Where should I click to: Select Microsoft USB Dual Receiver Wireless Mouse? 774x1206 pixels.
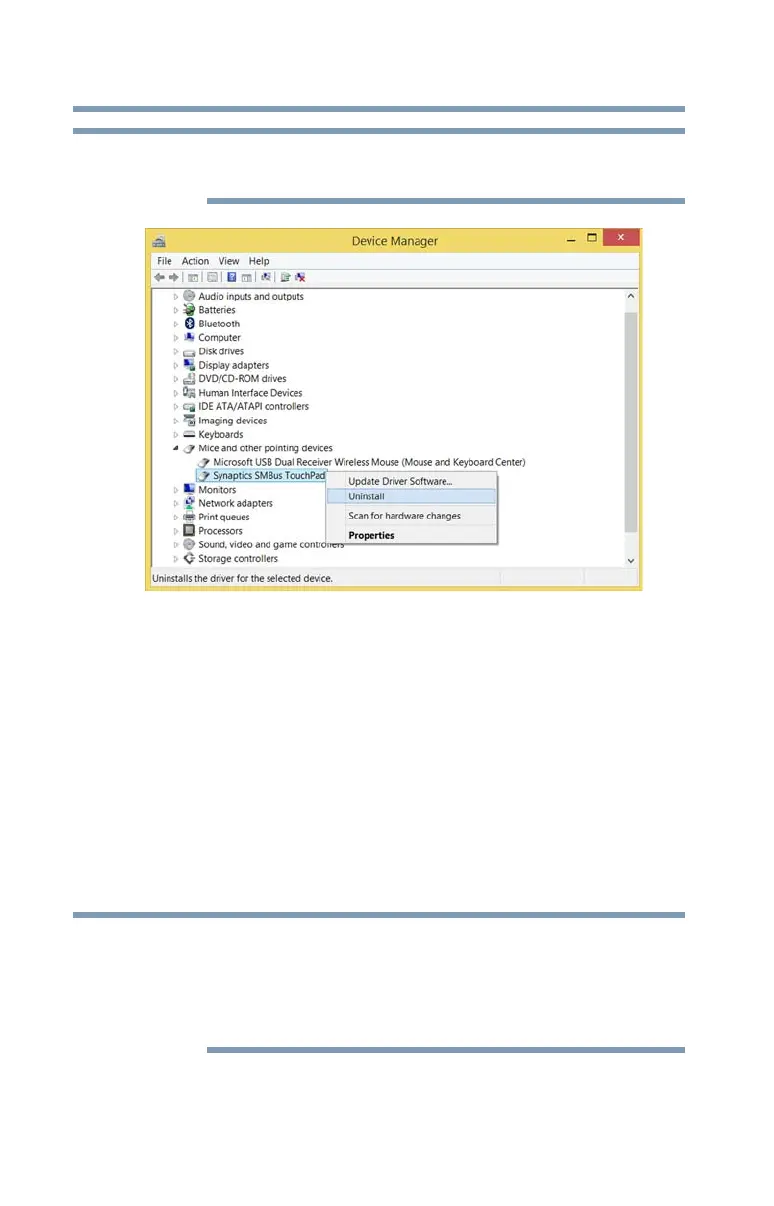point(369,462)
